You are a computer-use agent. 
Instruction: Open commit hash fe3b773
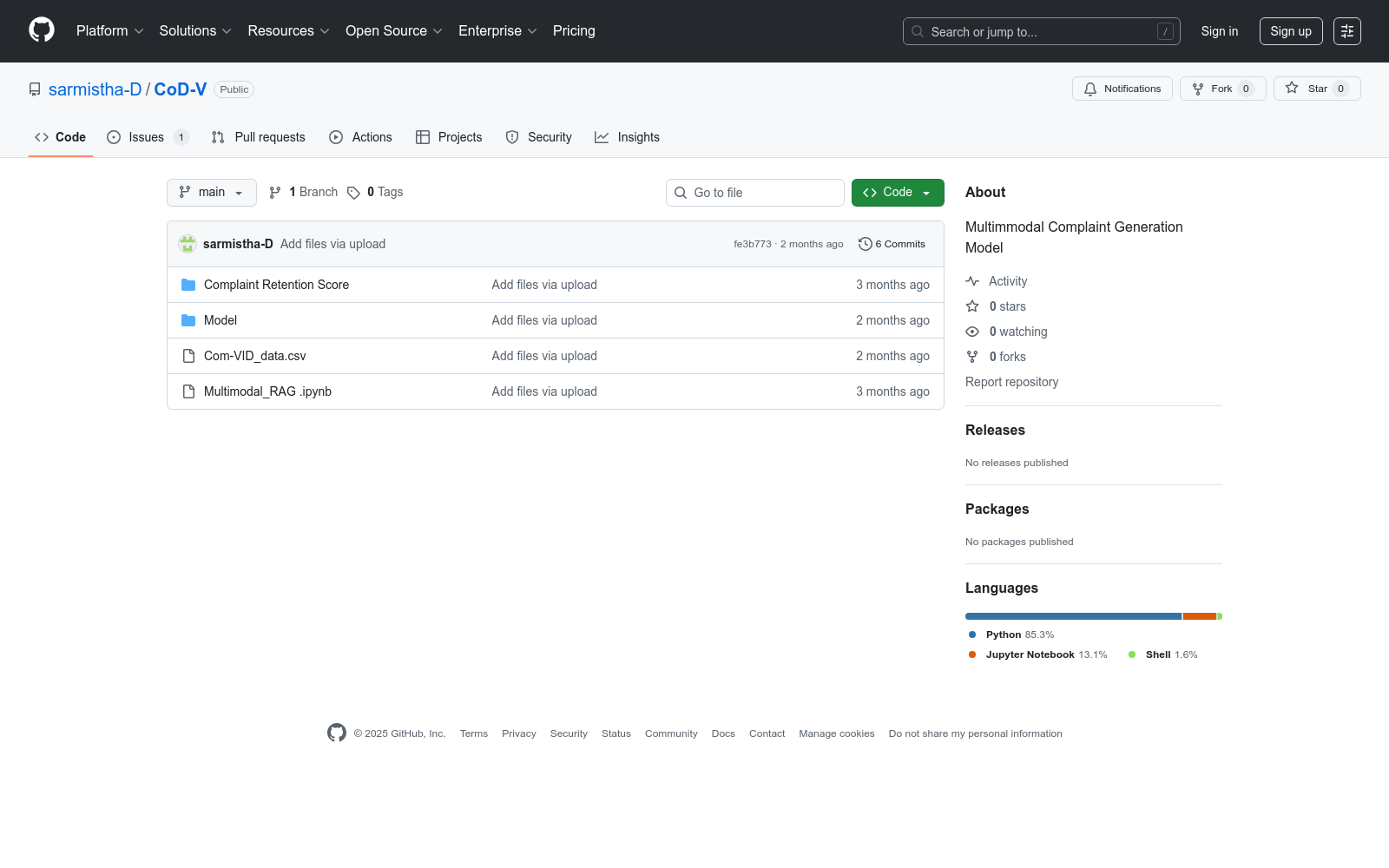752,244
